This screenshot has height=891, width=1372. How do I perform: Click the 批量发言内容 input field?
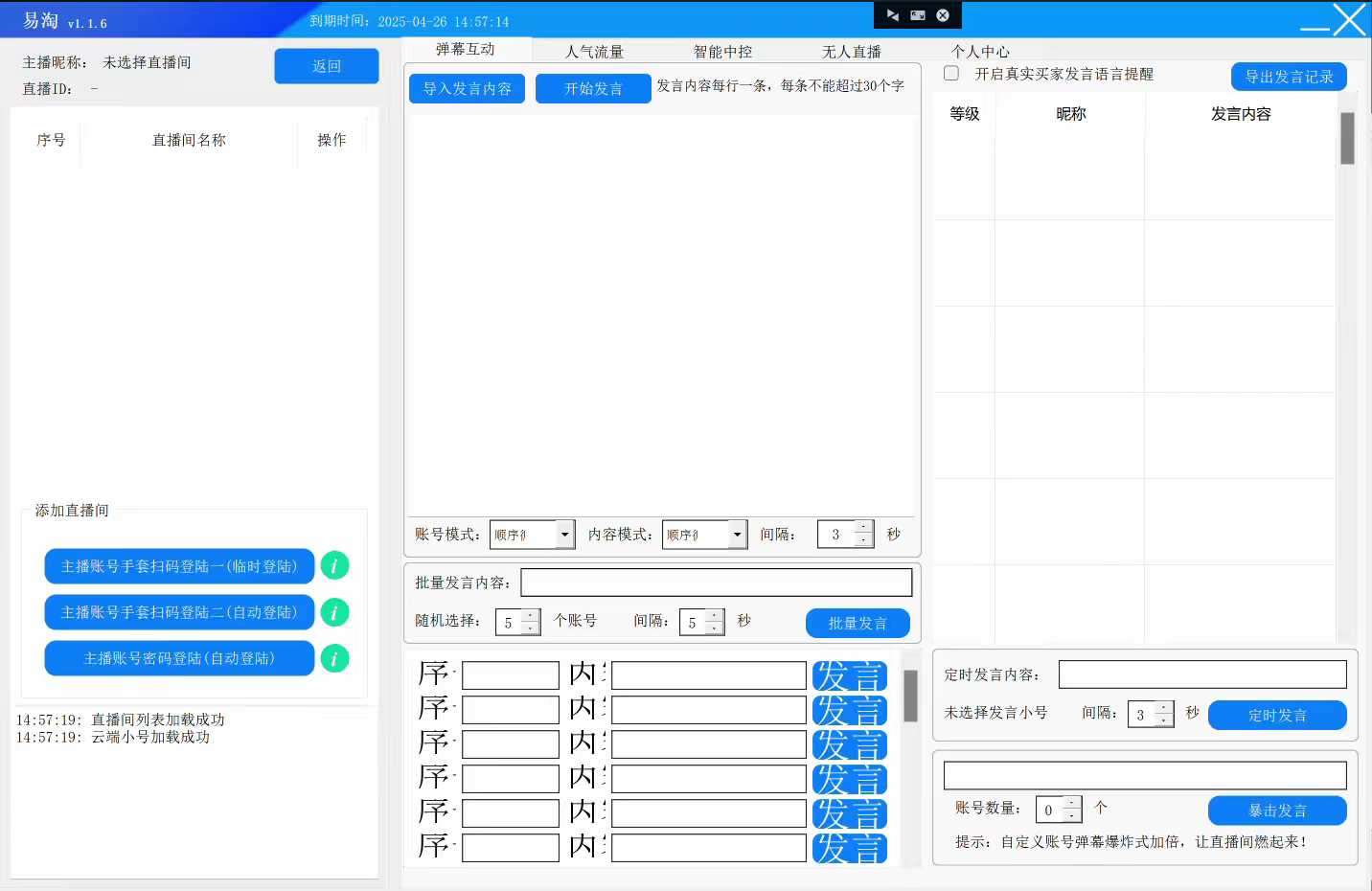point(716,583)
